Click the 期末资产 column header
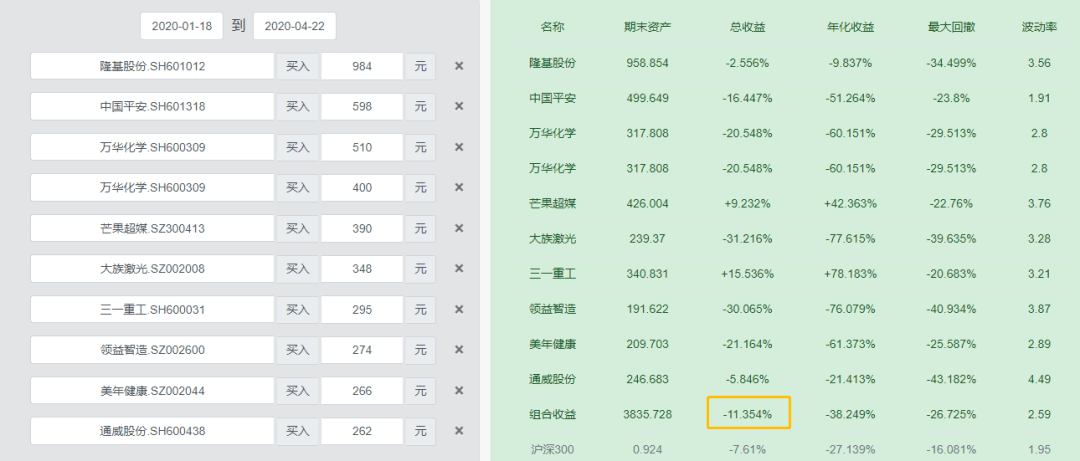The width and height of the screenshot is (1080, 461). [647, 28]
